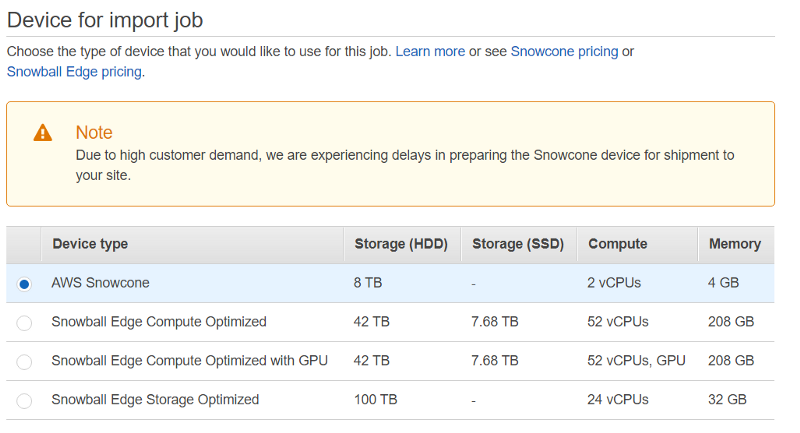Pick the Snowball Edge Storage Optimized radio button
Viewport: 800px width, 433px height.
tap(24, 400)
